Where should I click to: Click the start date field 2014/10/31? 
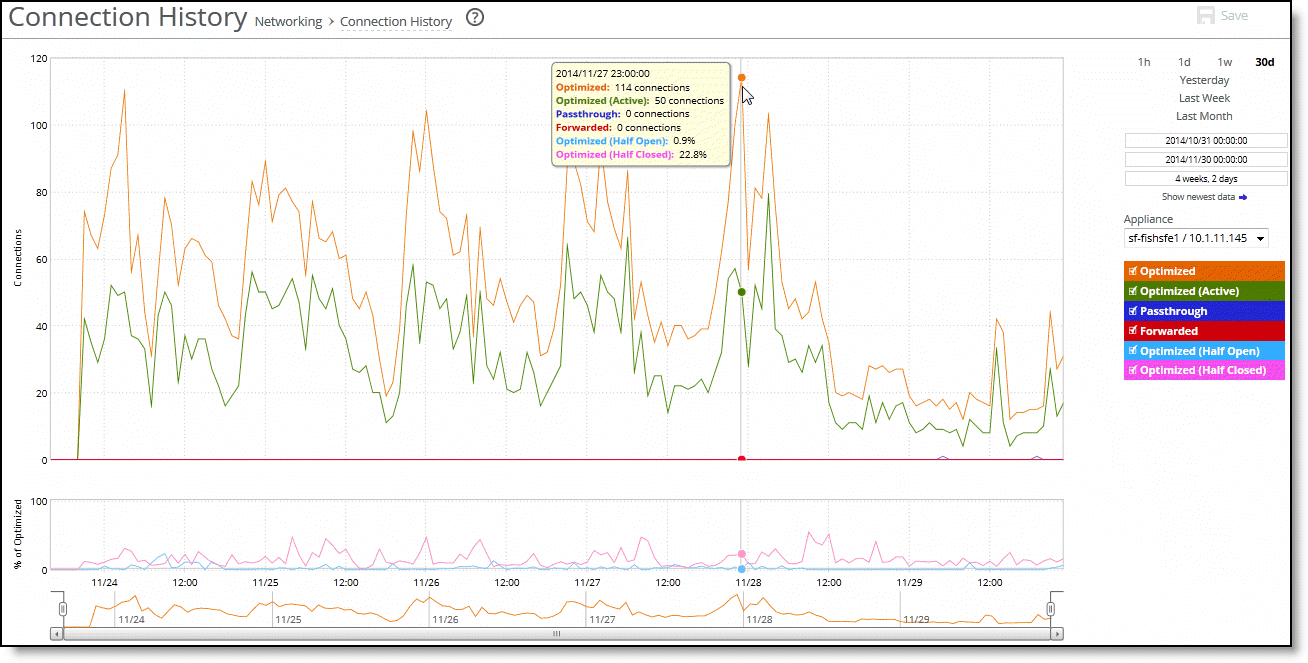(1205, 141)
